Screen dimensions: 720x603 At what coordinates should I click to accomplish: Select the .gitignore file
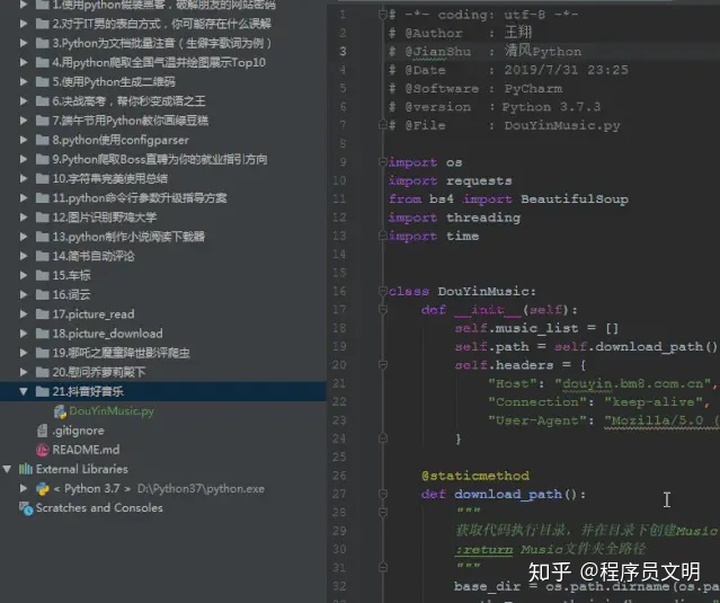click(x=78, y=431)
